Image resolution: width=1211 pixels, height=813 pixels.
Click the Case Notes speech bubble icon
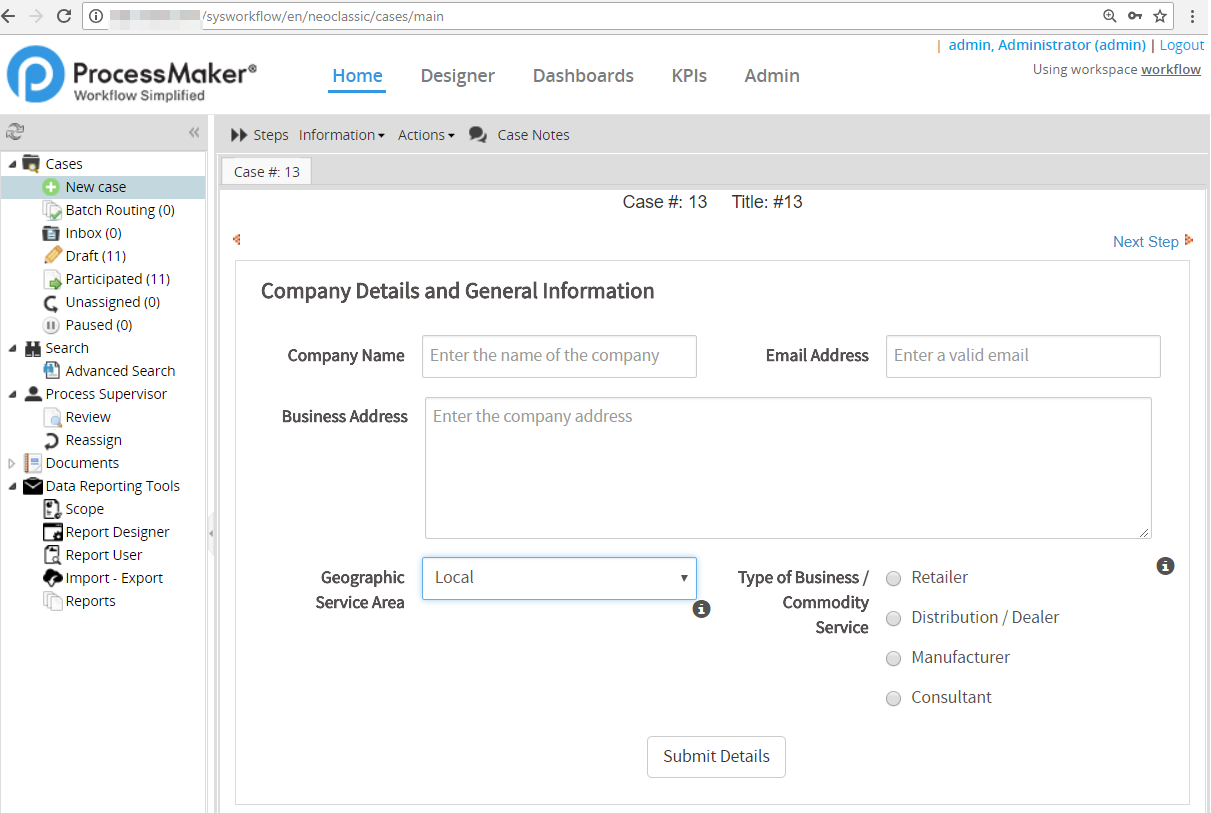(x=477, y=135)
